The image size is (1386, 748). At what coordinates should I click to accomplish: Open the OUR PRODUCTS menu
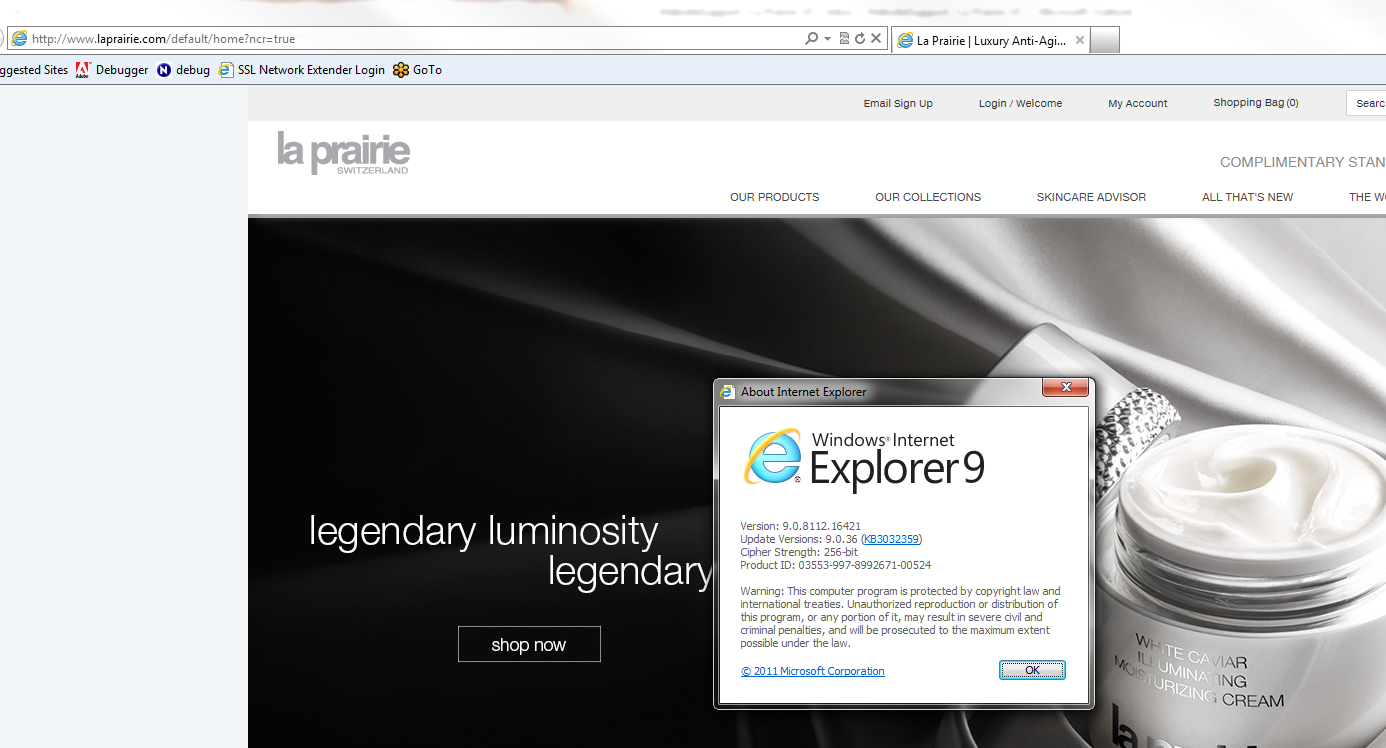774,197
